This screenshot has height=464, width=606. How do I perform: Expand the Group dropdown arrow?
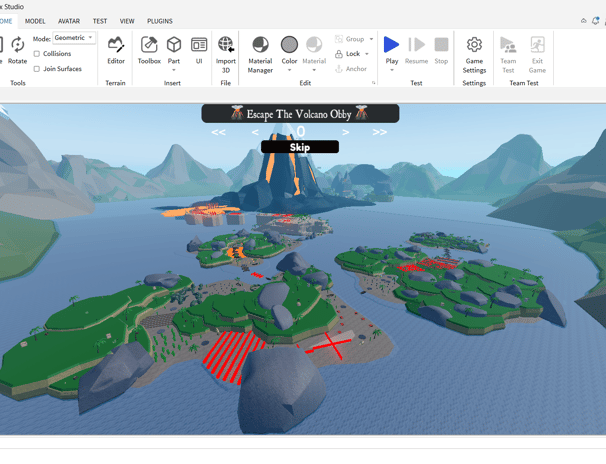point(371,39)
